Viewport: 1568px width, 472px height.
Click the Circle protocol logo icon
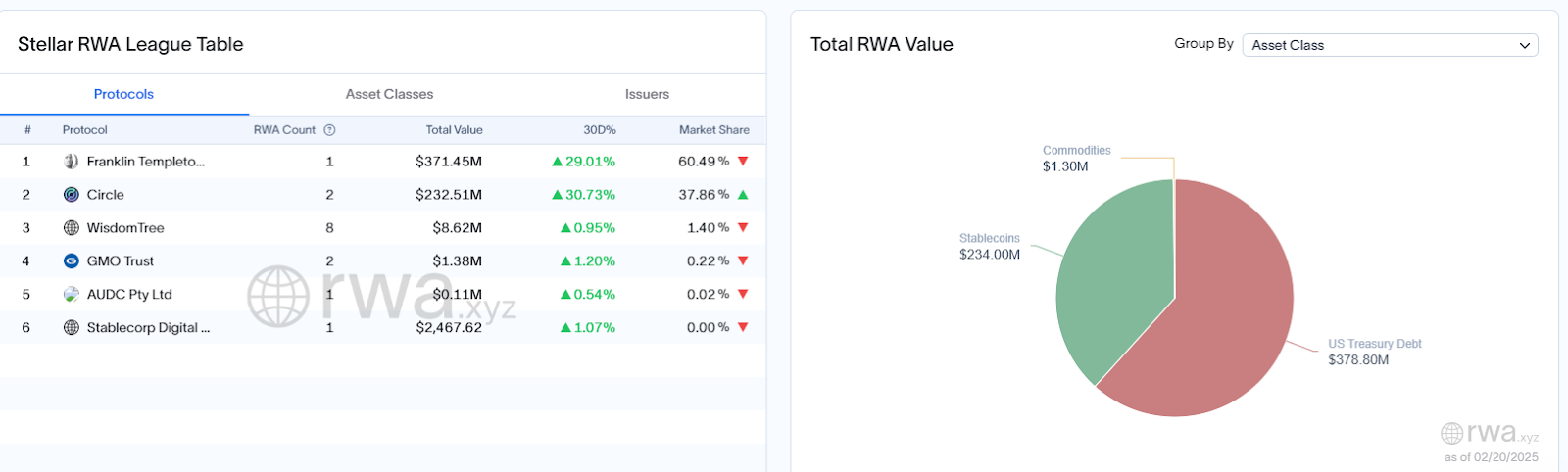click(71, 195)
